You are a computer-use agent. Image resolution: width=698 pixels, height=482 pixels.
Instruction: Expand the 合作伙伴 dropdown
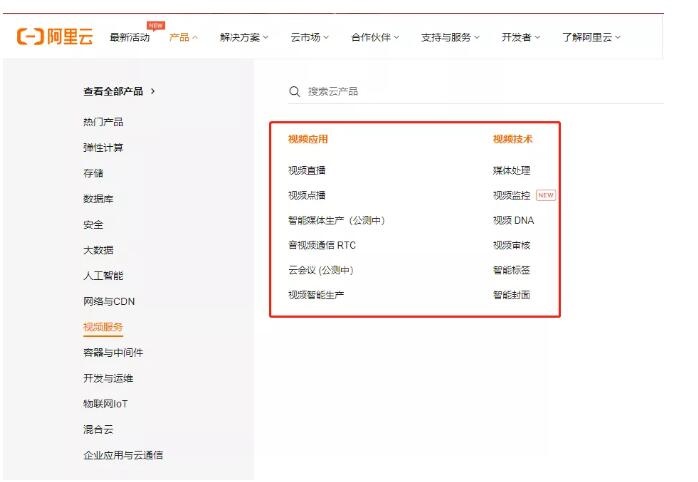click(375, 37)
